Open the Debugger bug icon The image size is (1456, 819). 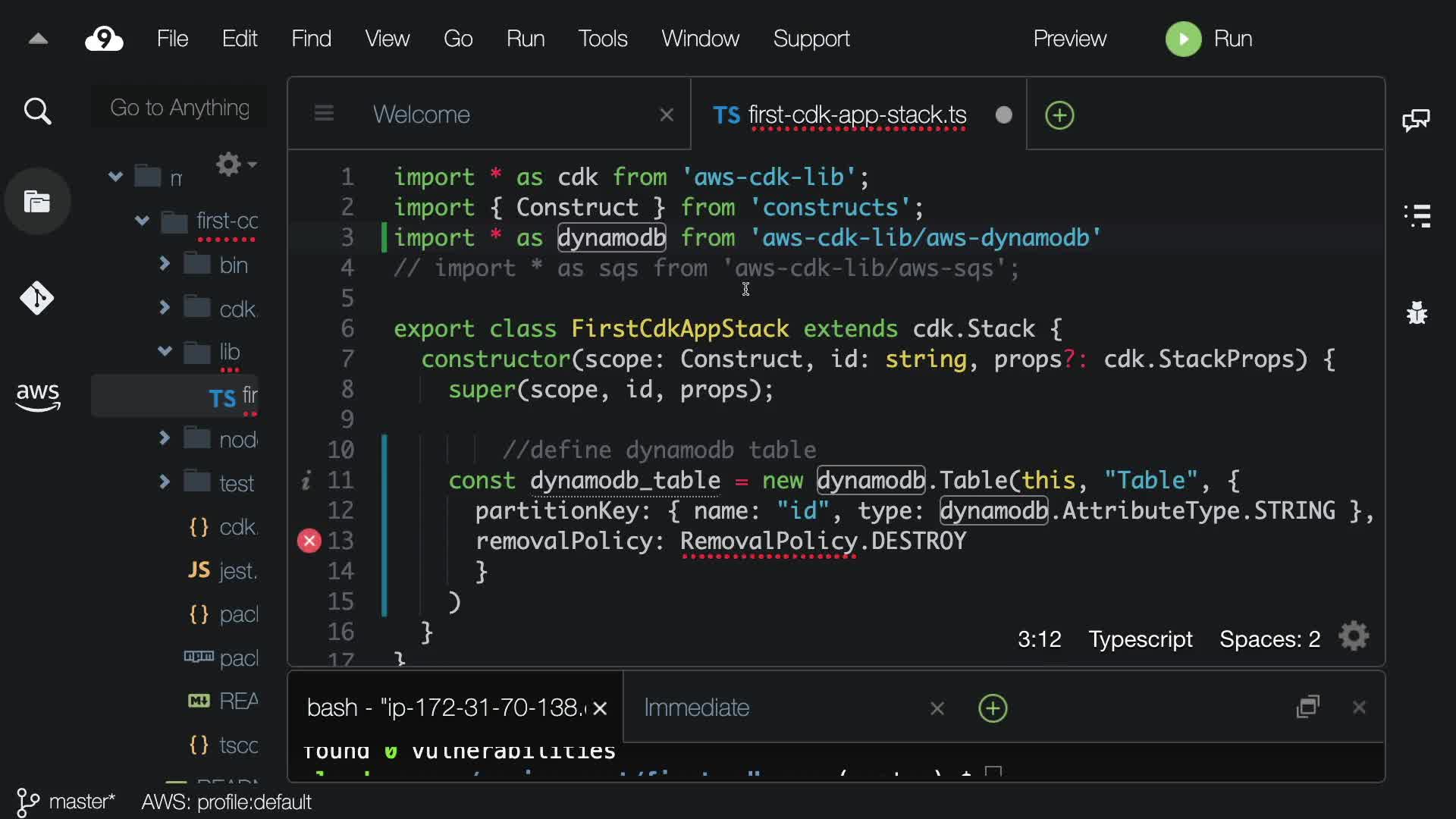(x=1417, y=312)
